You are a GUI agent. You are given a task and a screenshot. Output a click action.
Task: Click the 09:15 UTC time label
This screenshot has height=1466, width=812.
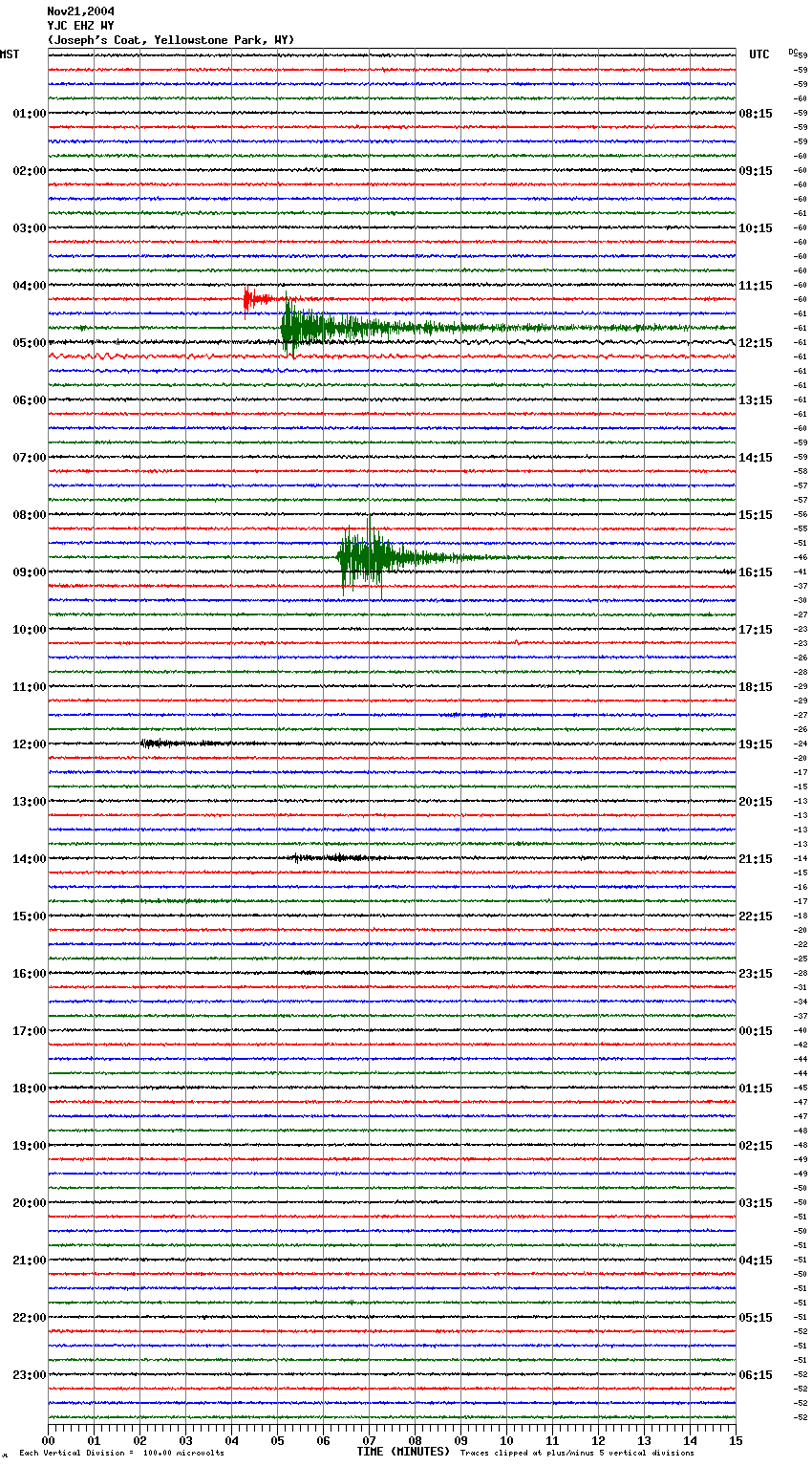[756, 171]
